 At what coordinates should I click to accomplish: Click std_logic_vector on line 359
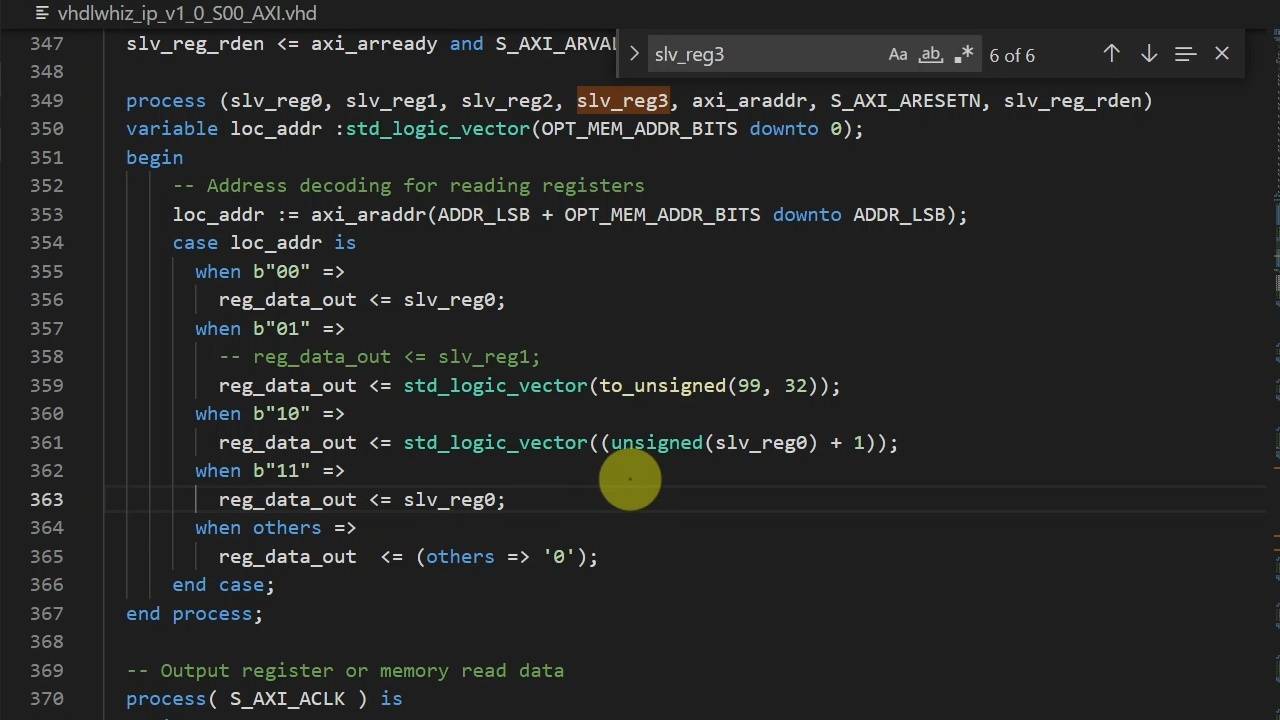pyautogui.click(x=494, y=385)
